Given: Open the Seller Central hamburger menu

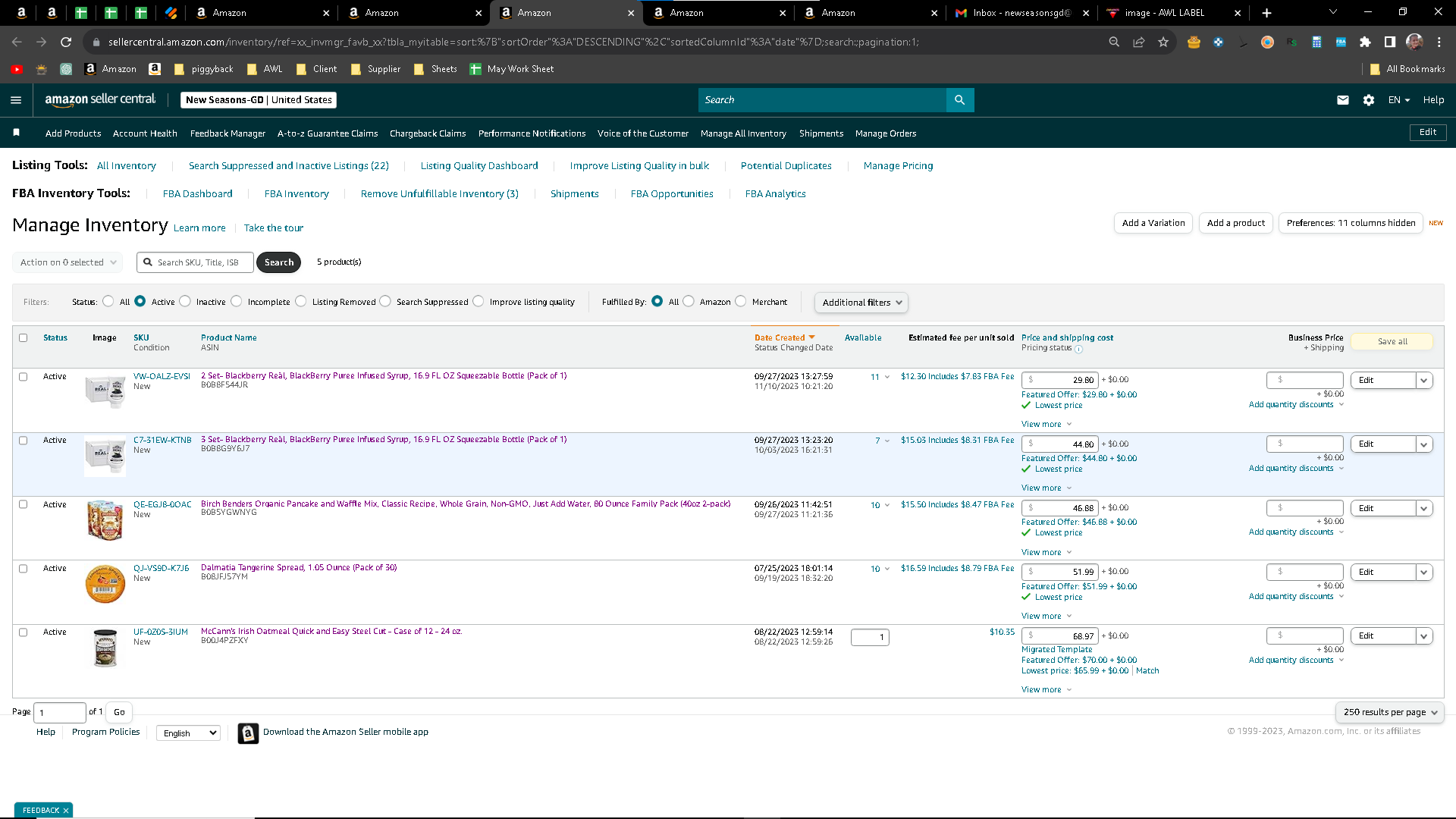Looking at the screenshot, I should tap(16, 100).
